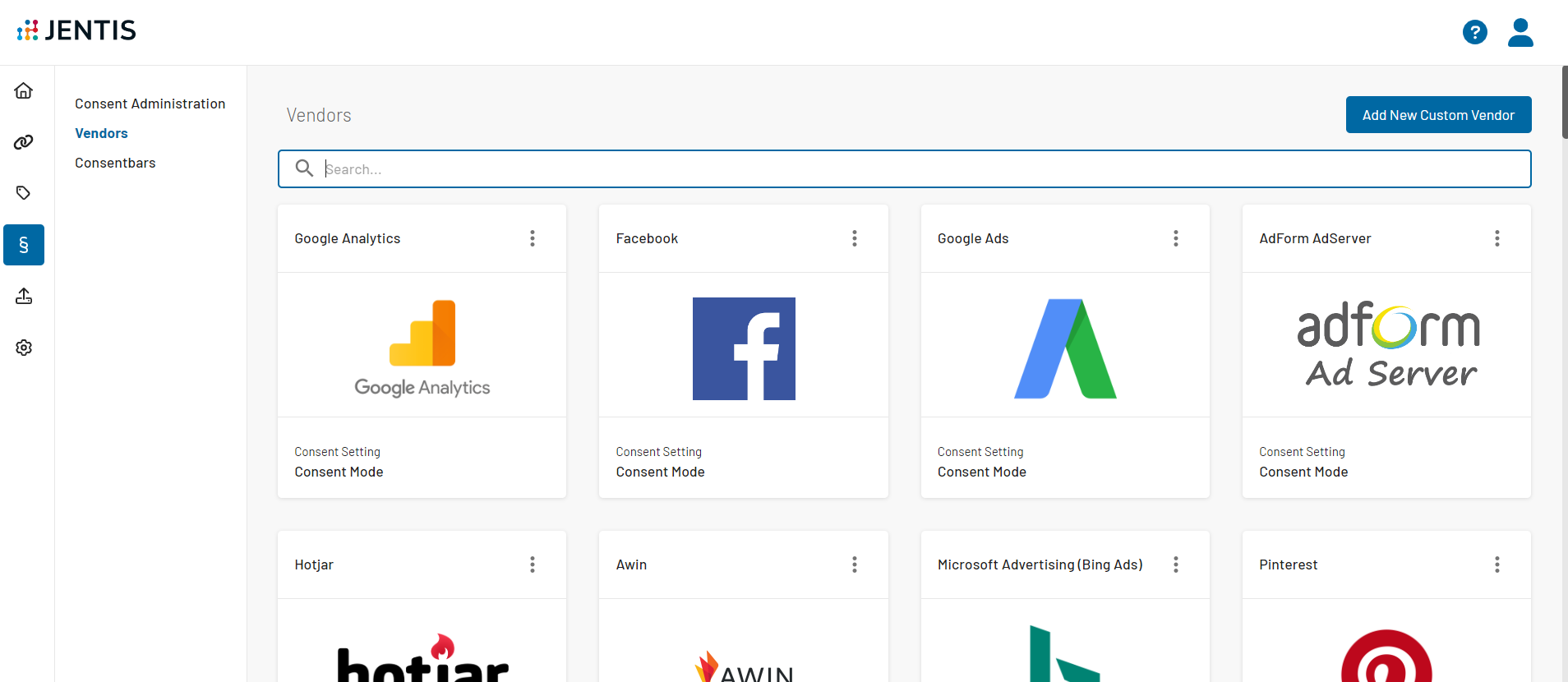Focus the vendor Search field
Viewport: 1568px width, 682px height.
904,168
